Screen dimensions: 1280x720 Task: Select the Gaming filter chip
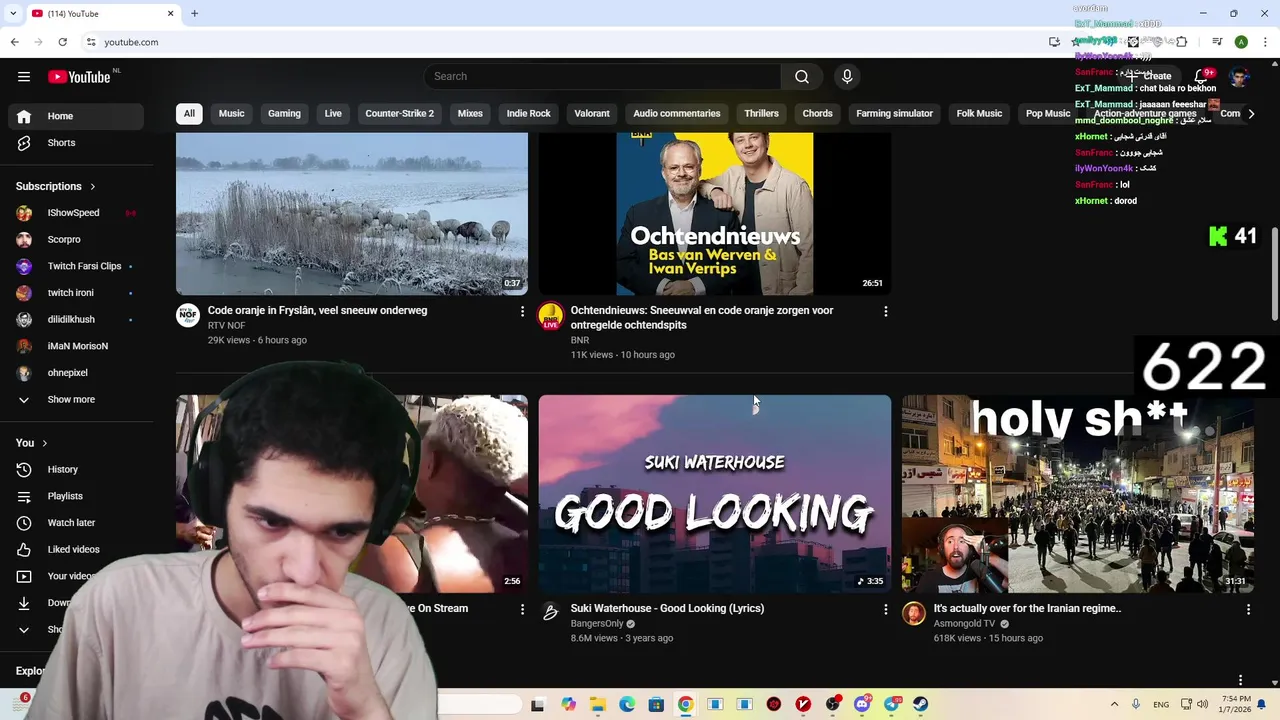pos(284,114)
